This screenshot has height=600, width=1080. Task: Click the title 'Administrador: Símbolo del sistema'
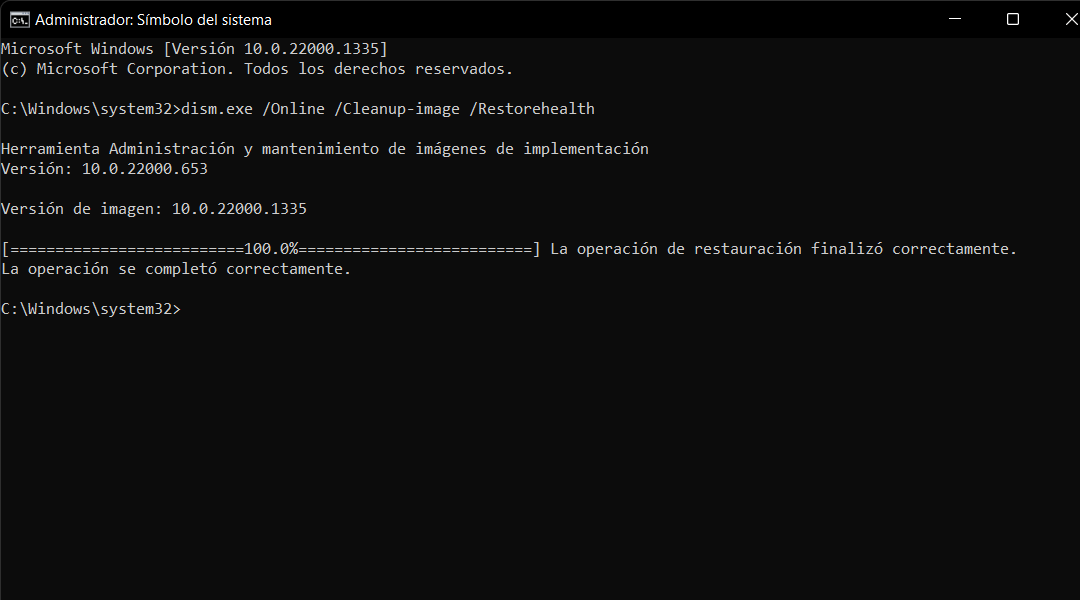[x=153, y=20]
